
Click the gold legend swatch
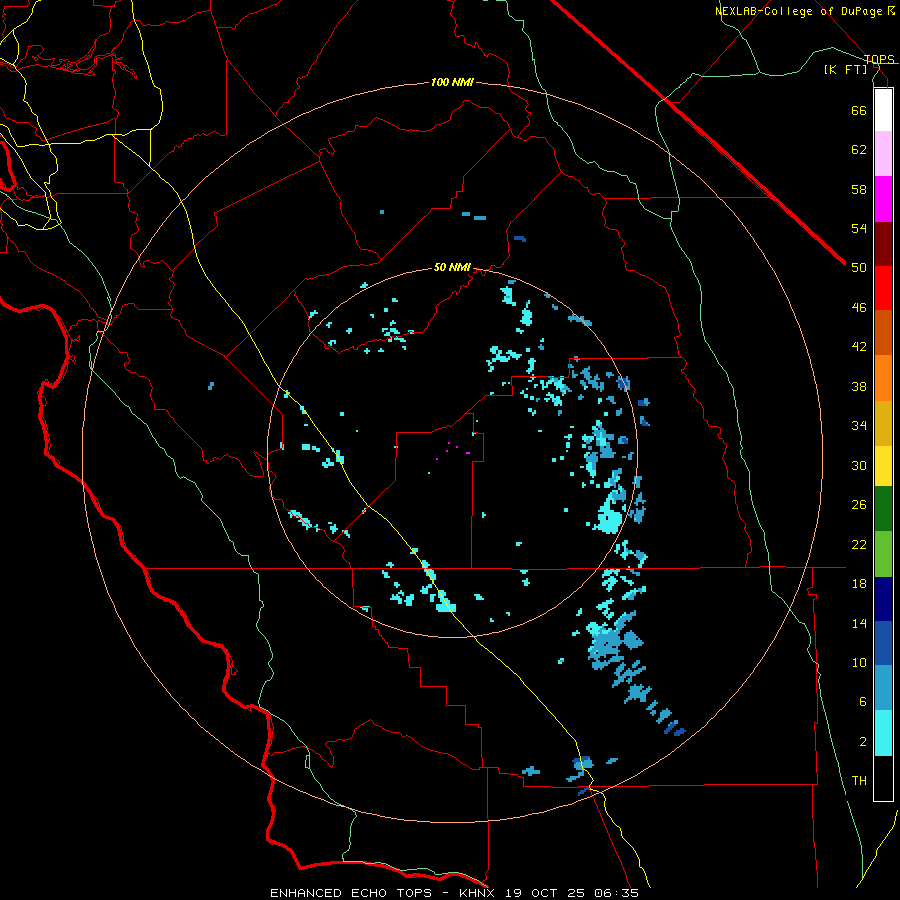pos(883,423)
